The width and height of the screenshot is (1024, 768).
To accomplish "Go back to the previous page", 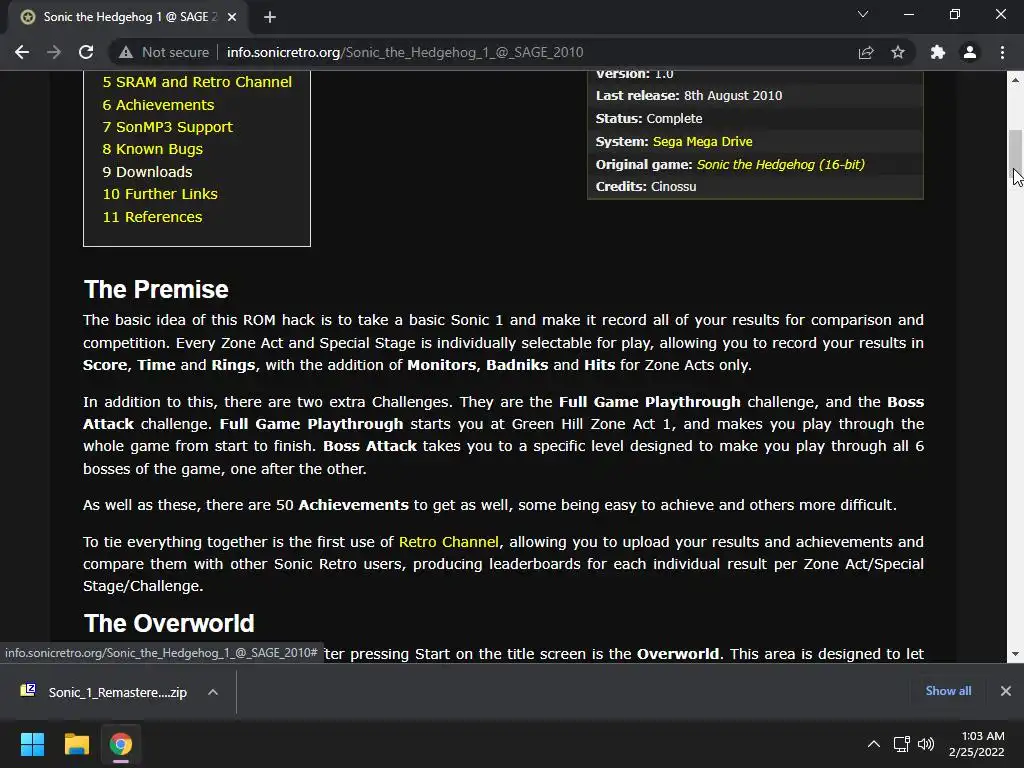I will point(22,52).
